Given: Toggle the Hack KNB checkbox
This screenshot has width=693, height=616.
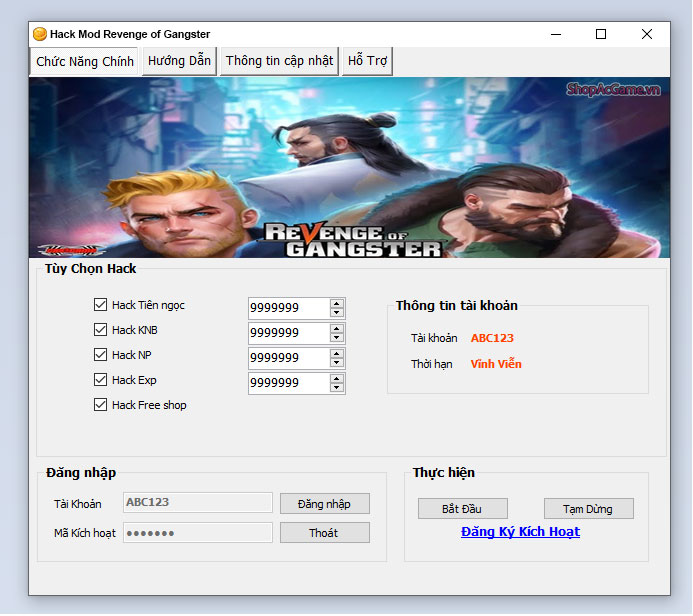Looking at the screenshot, I should click(100, 330).
